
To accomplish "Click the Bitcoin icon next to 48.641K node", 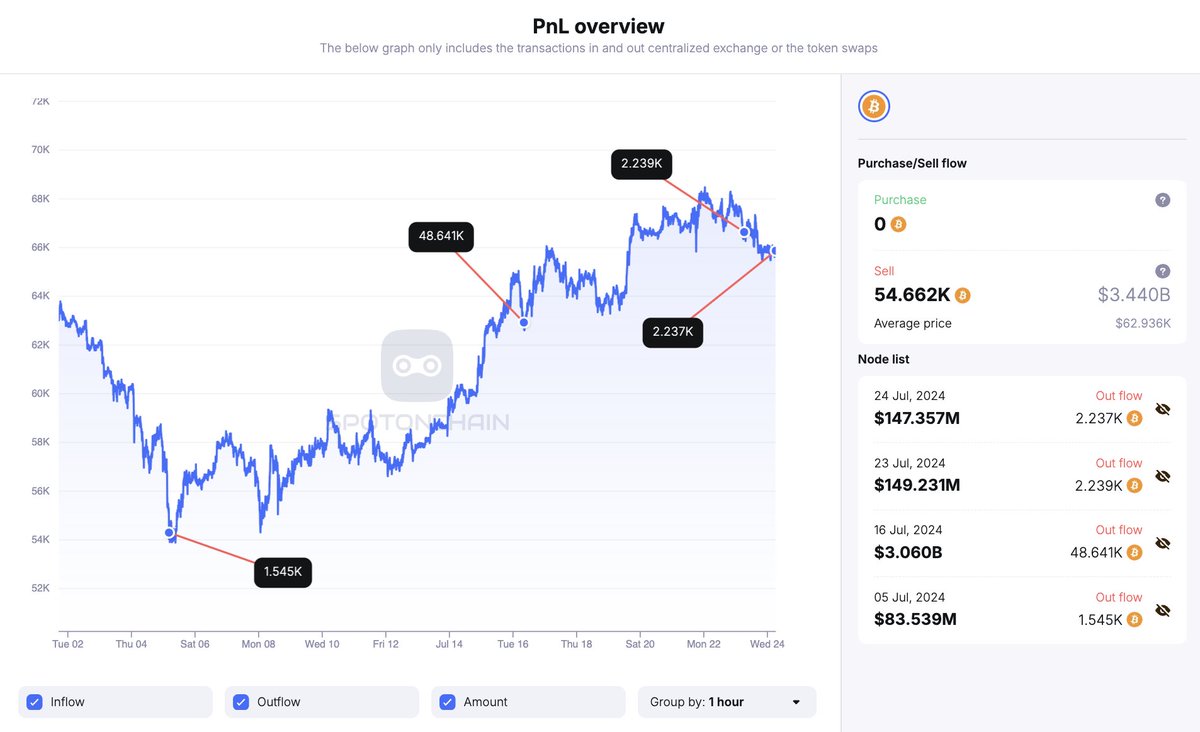I will [x=1134, y=553].
